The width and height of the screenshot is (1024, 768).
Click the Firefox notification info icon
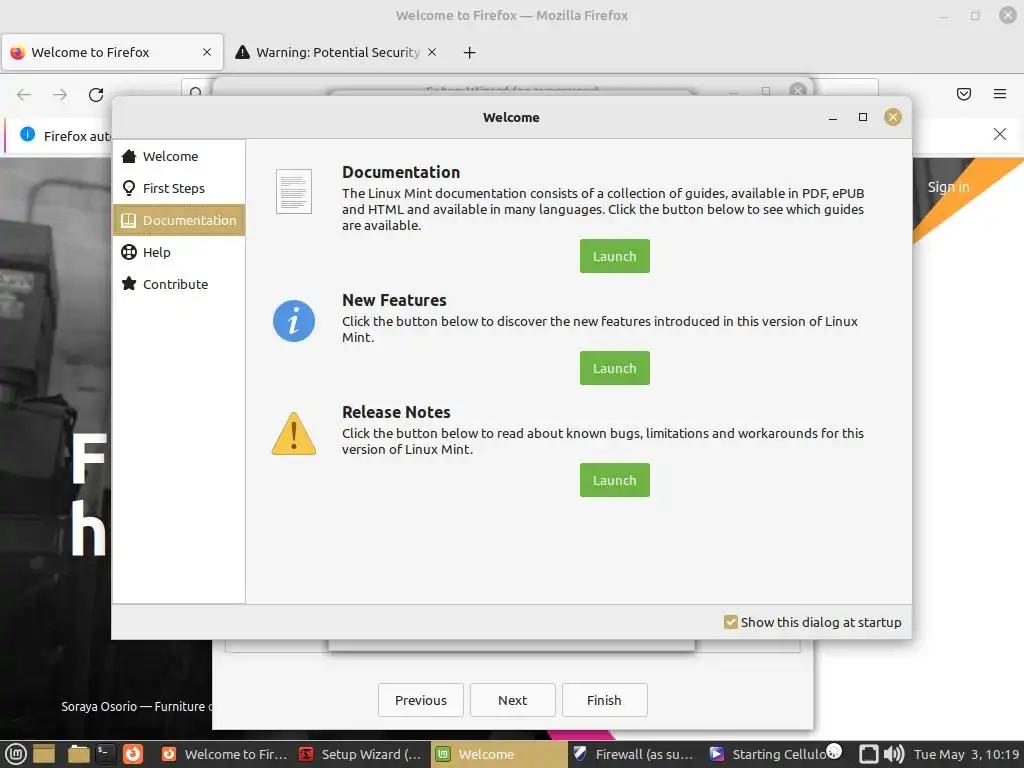27,134
